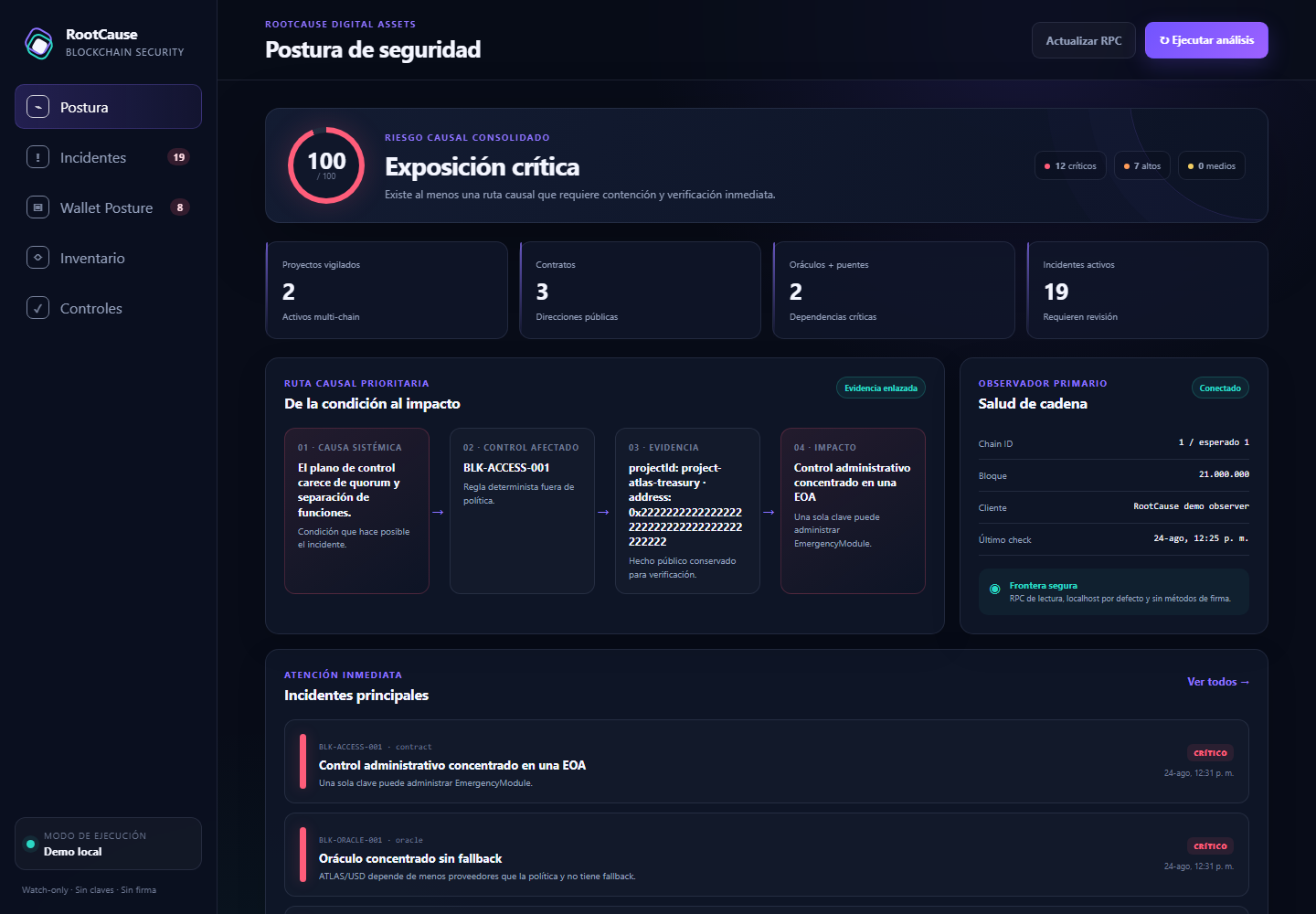
Task: Go to Wallet Posture
Action: pyautogui.click(x=108, y=207)
